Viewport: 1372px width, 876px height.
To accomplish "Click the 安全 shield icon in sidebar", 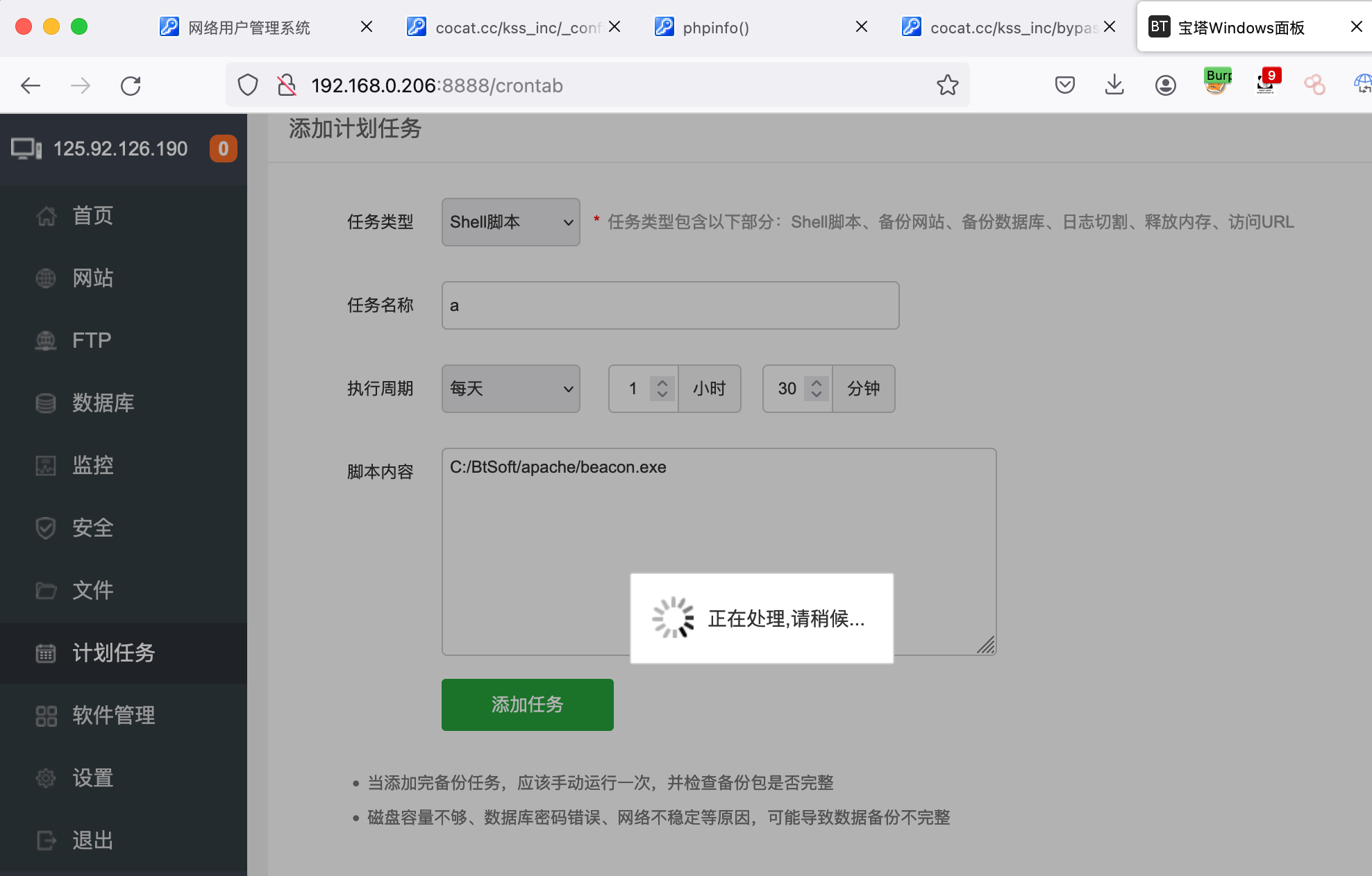I will [x=46, y=528].
